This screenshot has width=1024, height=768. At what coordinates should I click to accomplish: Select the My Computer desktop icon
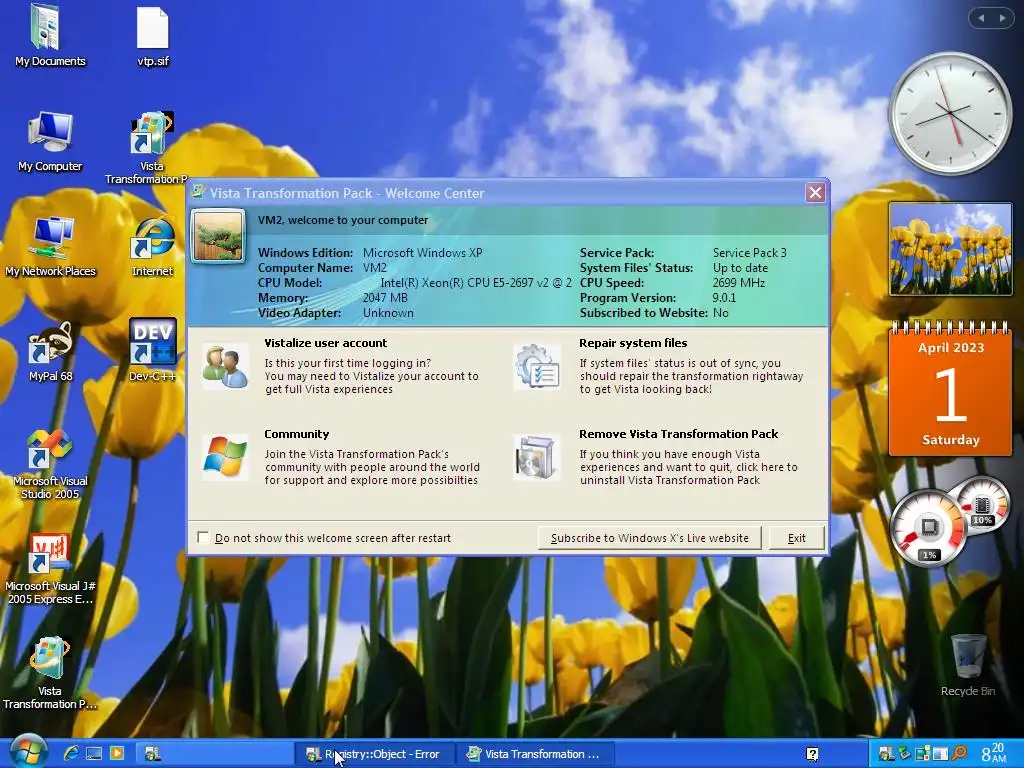click(50, 140)
